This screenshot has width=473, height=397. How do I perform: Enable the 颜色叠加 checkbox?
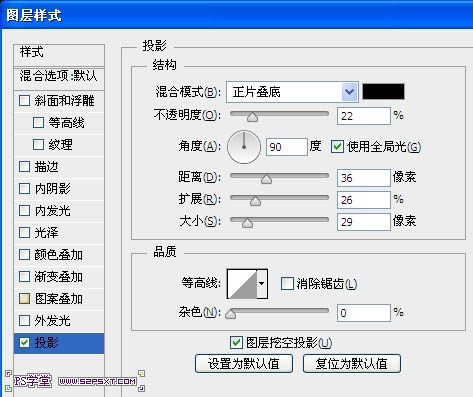(x=24, y=254)
